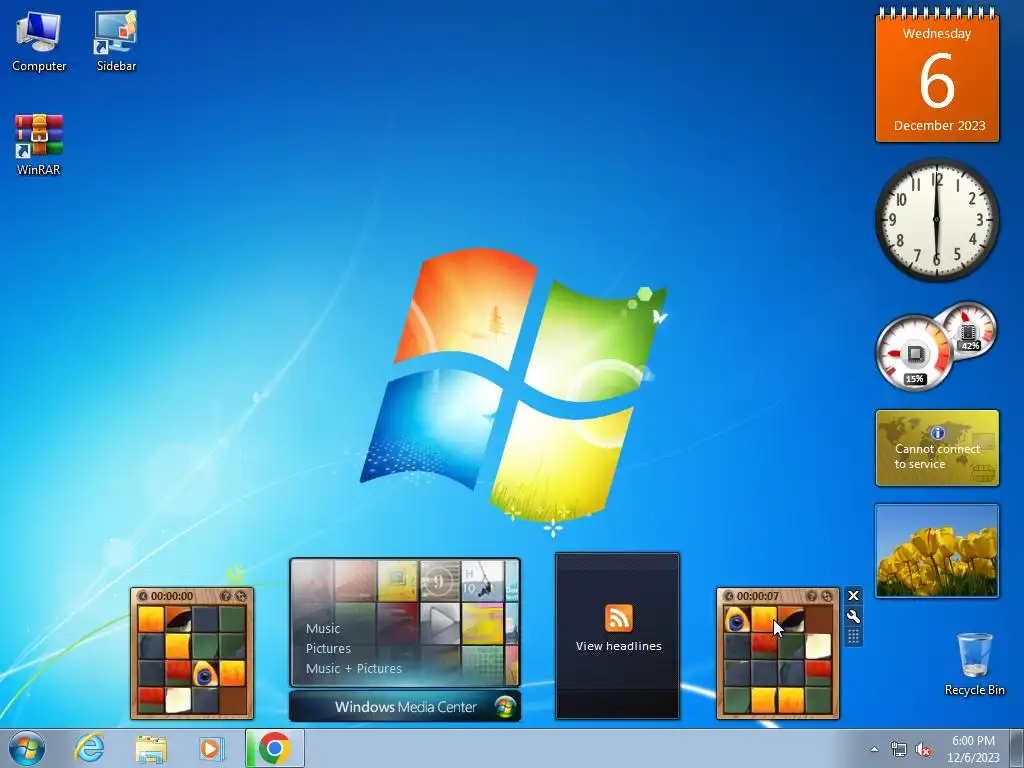Click toucan eye tile in 00:00:00 puzzle
Viewport: 1024px width, 768px height.
(204, 673)
